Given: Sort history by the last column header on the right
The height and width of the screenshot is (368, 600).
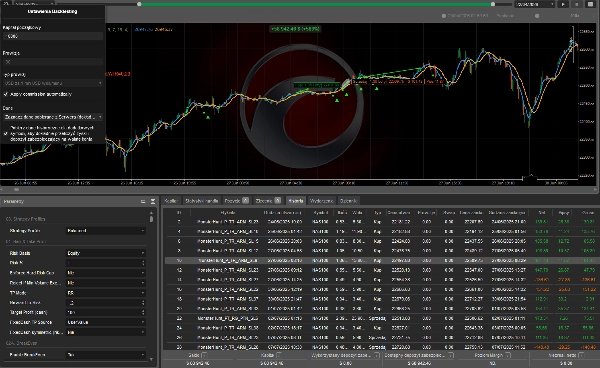Looking at the screenshot, I should click(588, 212).
